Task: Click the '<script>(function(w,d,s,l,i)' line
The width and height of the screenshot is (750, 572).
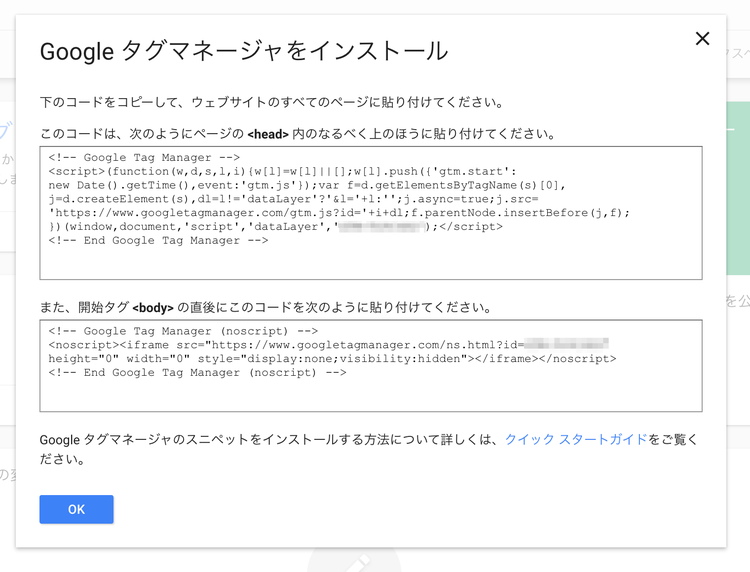Action: point(282,172)
